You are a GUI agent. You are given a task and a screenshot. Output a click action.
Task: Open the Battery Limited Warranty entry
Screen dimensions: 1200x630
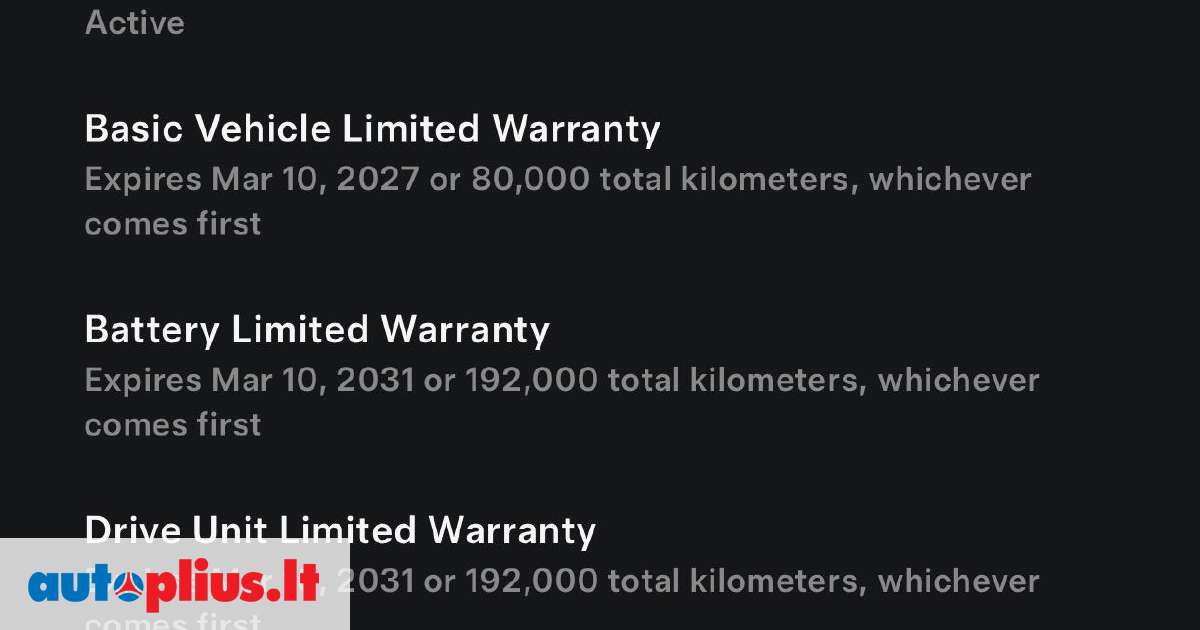pos(317,330)
